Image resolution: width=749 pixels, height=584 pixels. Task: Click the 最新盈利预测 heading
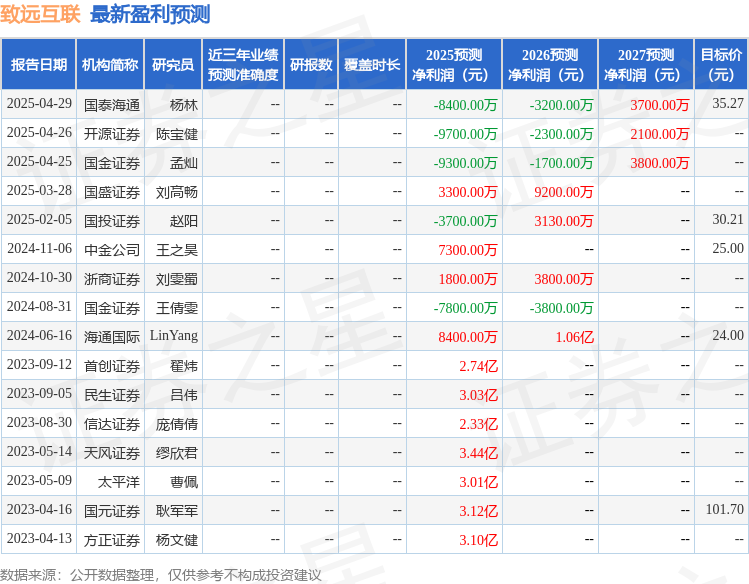[150, 14]
